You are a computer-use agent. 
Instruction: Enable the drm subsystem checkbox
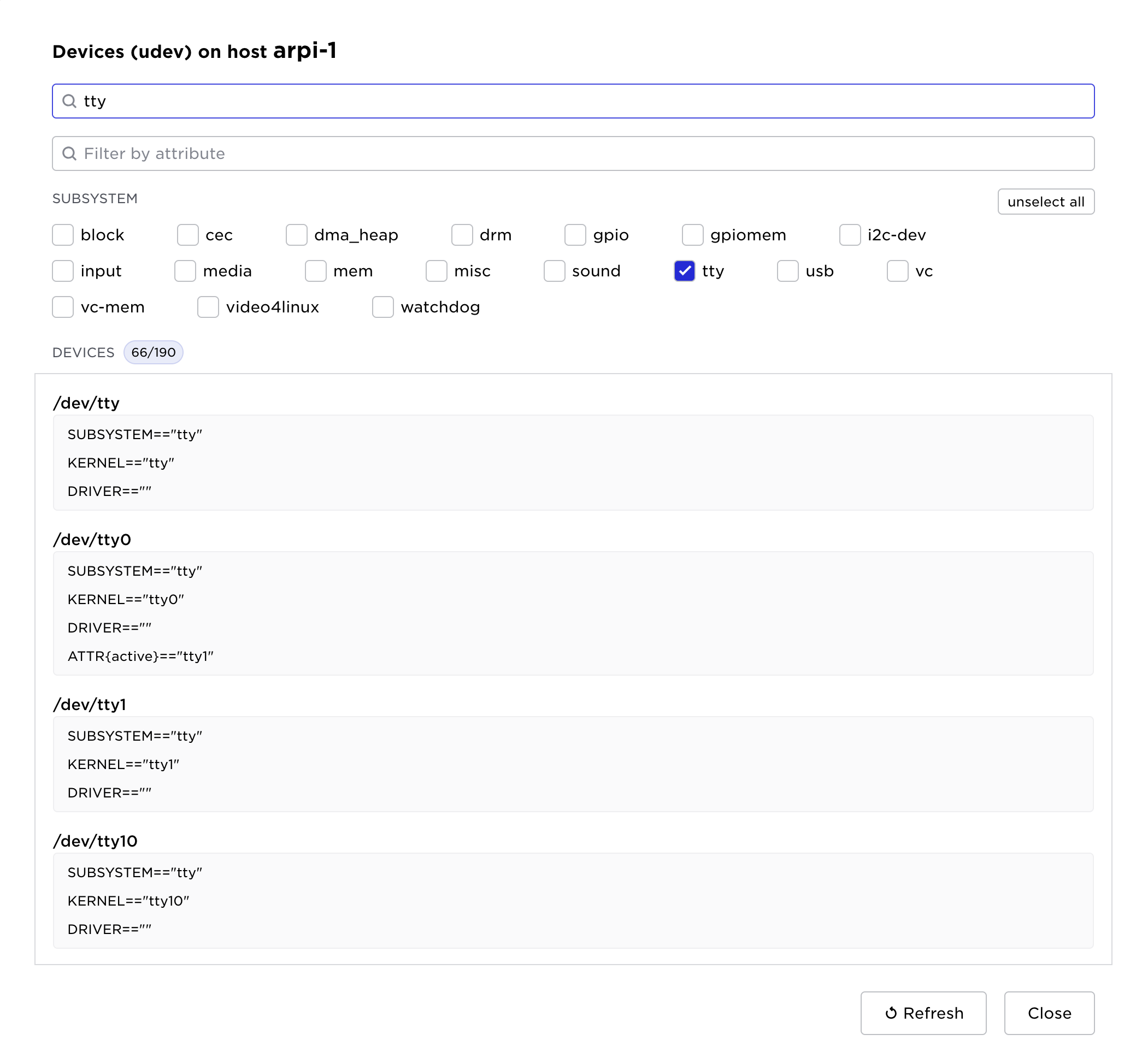tap(461, 235)
